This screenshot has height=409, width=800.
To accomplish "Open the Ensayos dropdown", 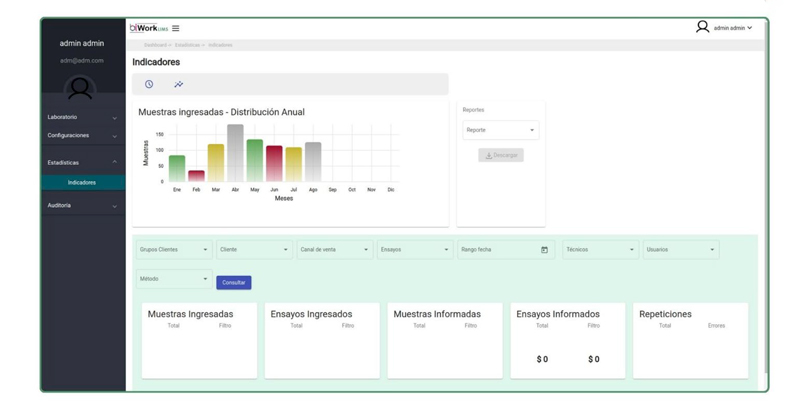I will tap(415, 250).
